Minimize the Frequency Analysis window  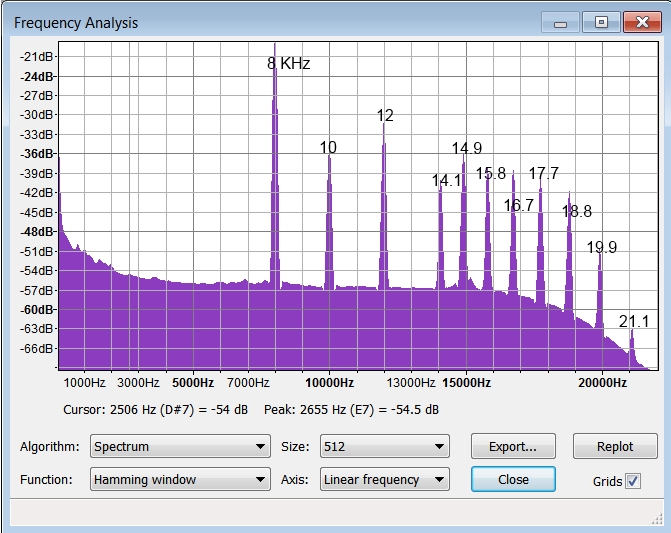click(x=562, y=22)
